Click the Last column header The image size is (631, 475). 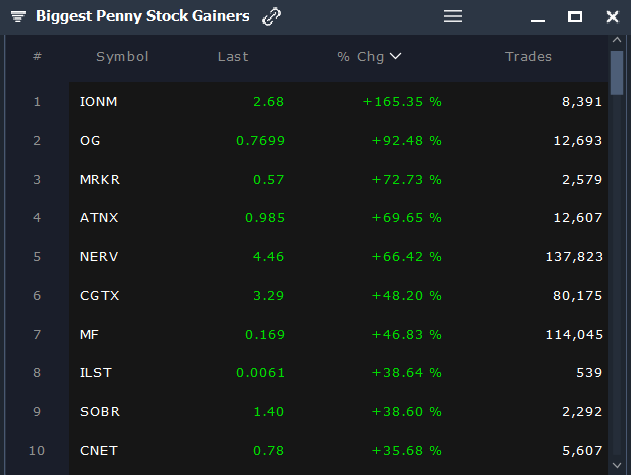pos(233,57)
